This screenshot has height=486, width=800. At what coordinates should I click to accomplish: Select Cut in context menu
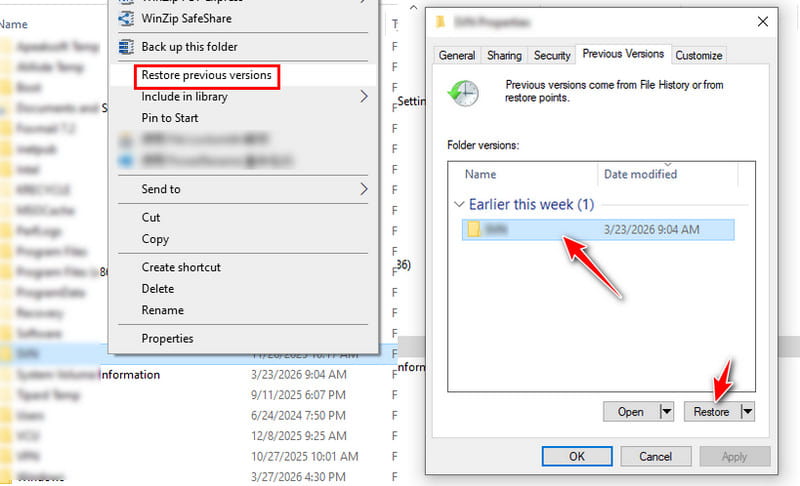point(151,218)
